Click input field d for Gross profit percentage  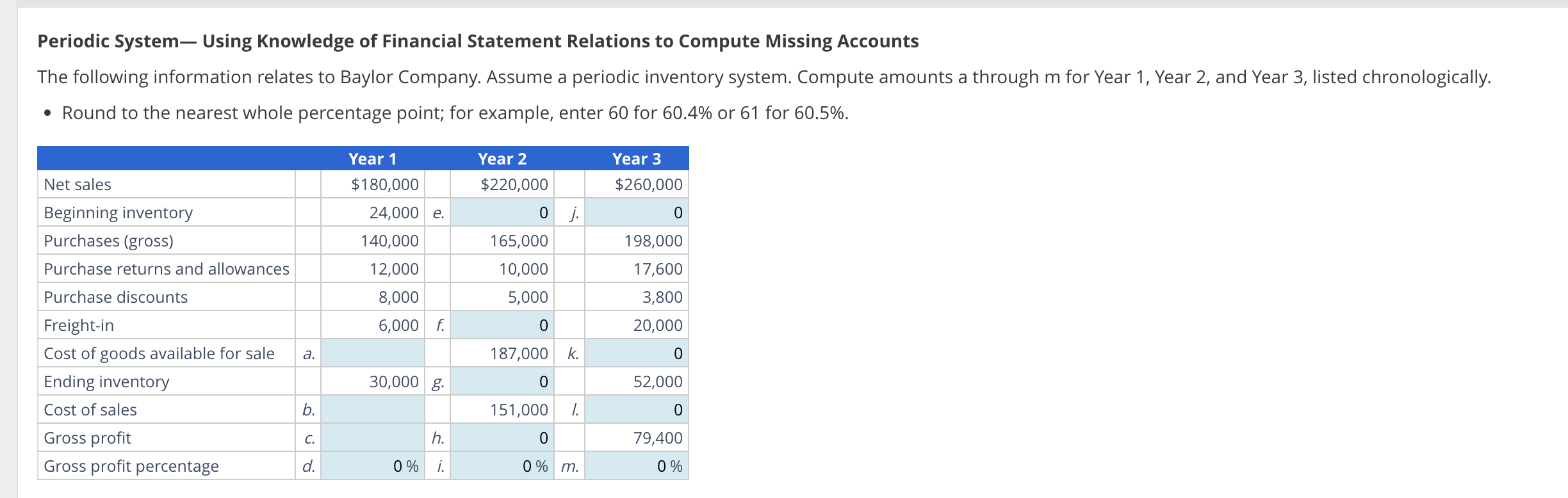372,466
